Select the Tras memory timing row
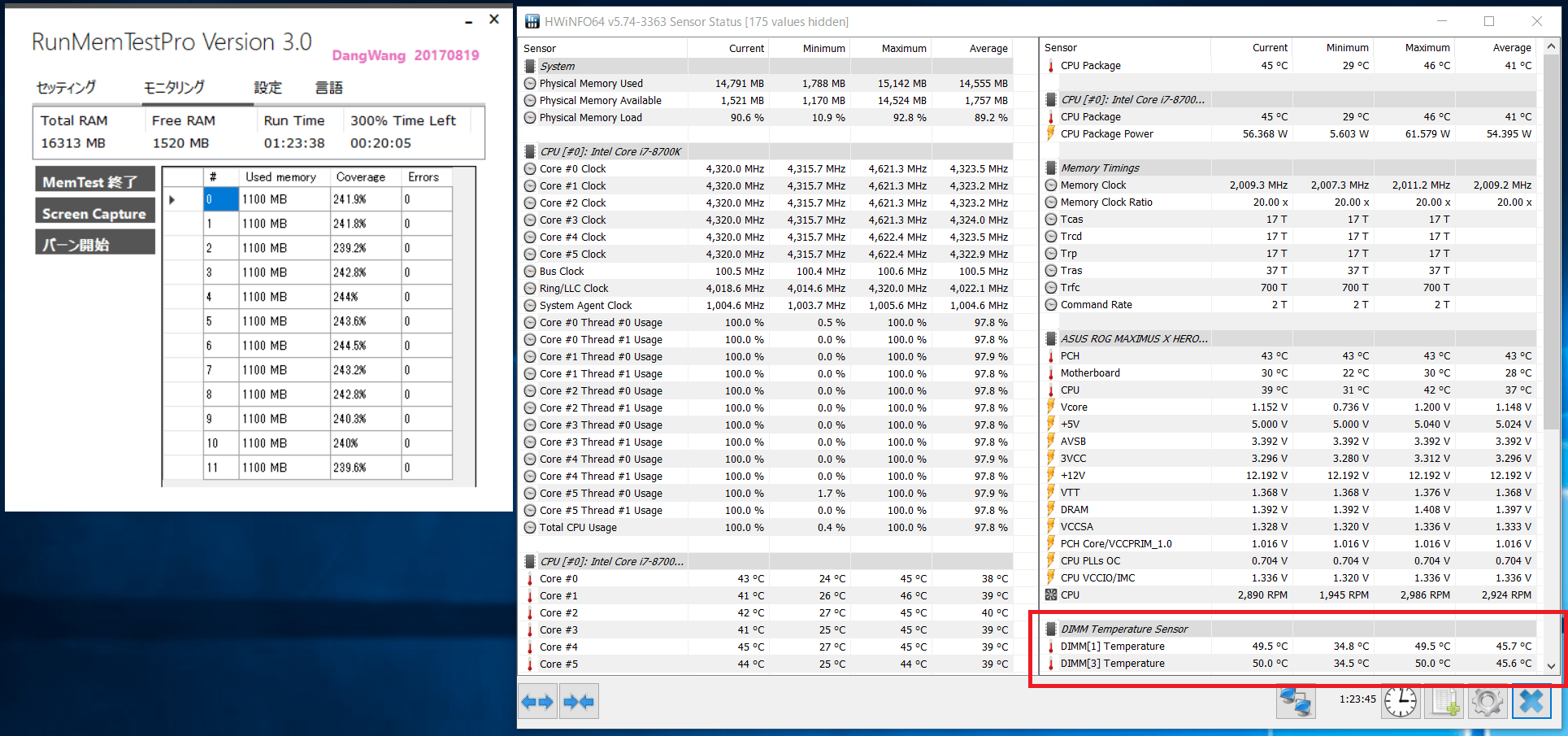Screen dimensions: 1568x736 click(1289, 270)
